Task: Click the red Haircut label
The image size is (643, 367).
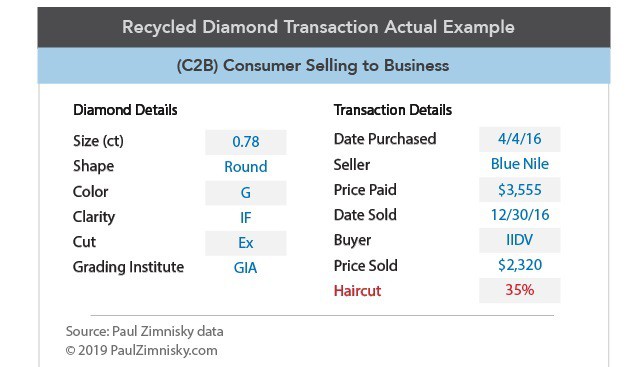Action: click(357, 291)
